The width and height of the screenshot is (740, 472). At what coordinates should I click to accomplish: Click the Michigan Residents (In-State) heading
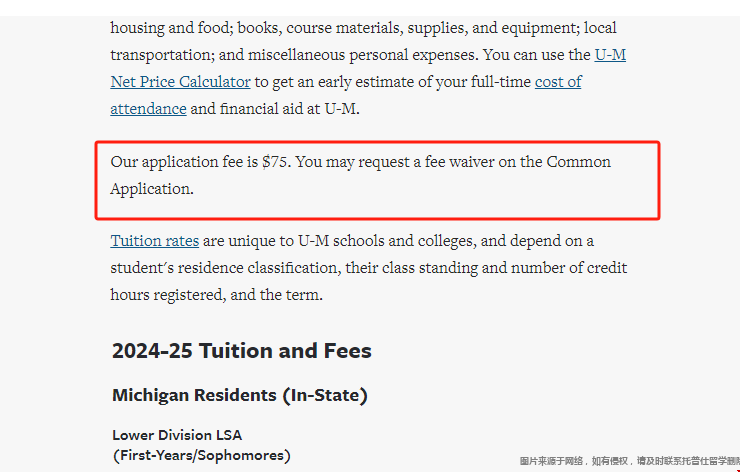tap(240, 395)
